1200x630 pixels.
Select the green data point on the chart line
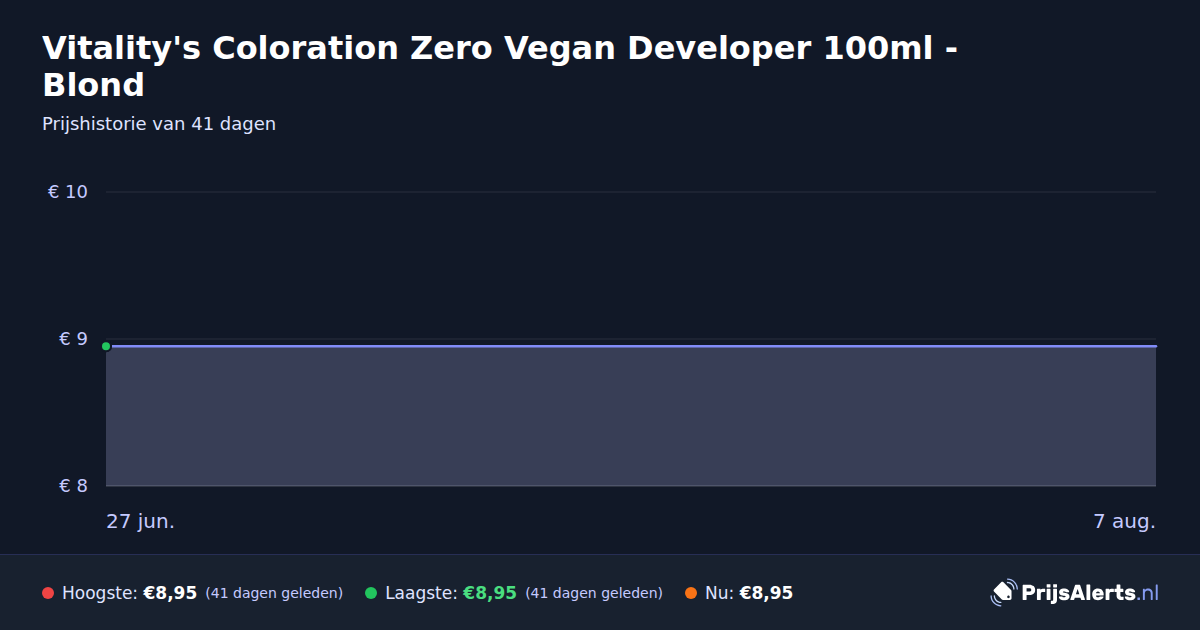coord(106,346)
